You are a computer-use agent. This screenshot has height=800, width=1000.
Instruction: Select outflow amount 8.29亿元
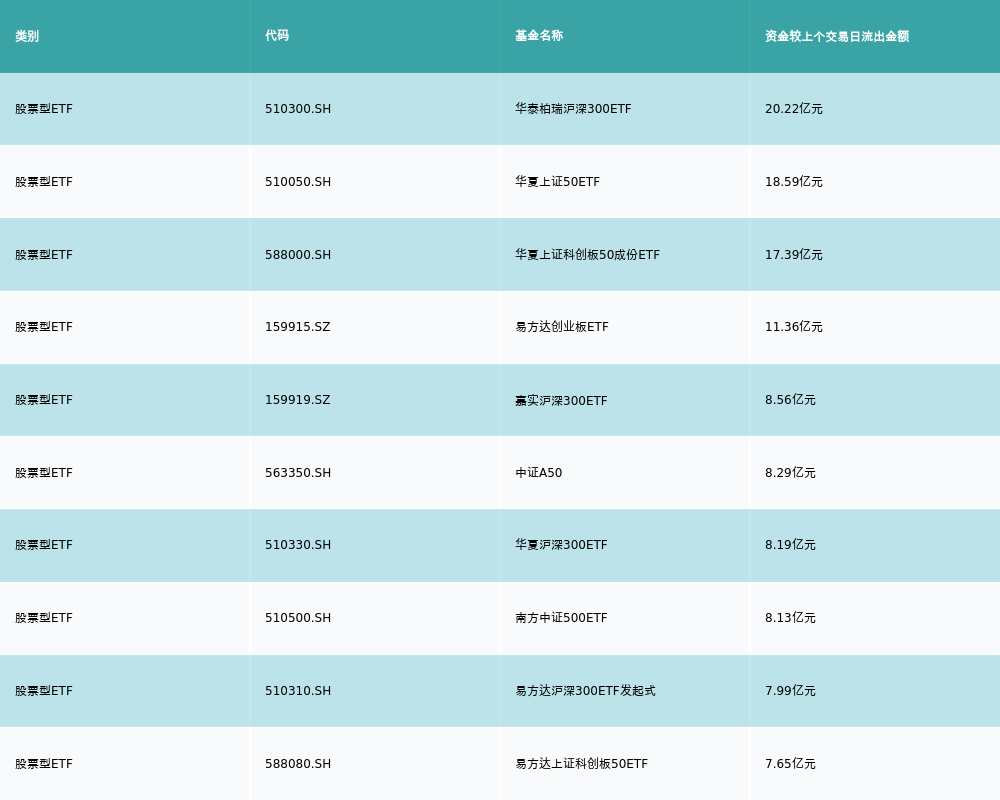click(790, 473)
